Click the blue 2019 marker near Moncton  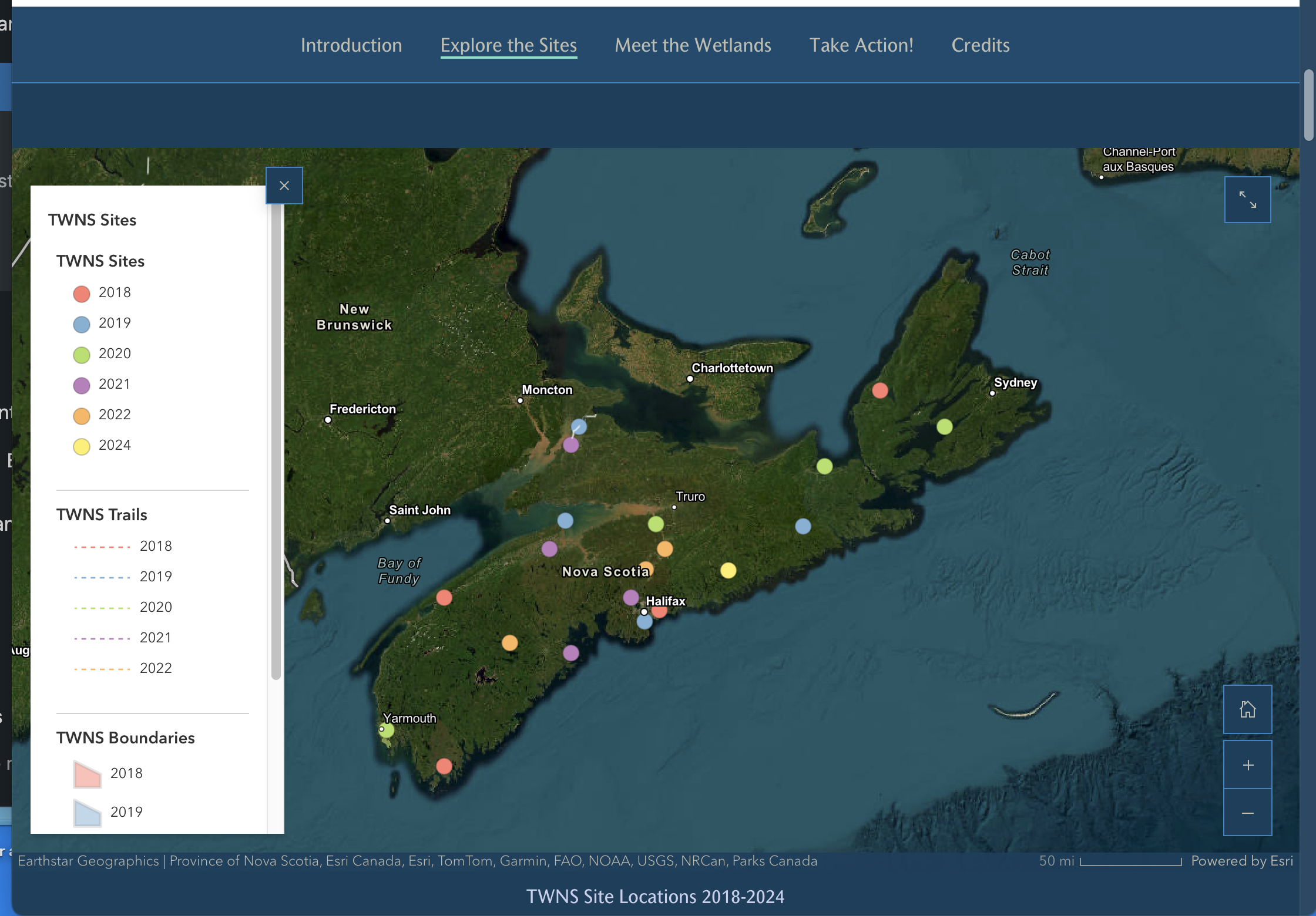point(579,427)
